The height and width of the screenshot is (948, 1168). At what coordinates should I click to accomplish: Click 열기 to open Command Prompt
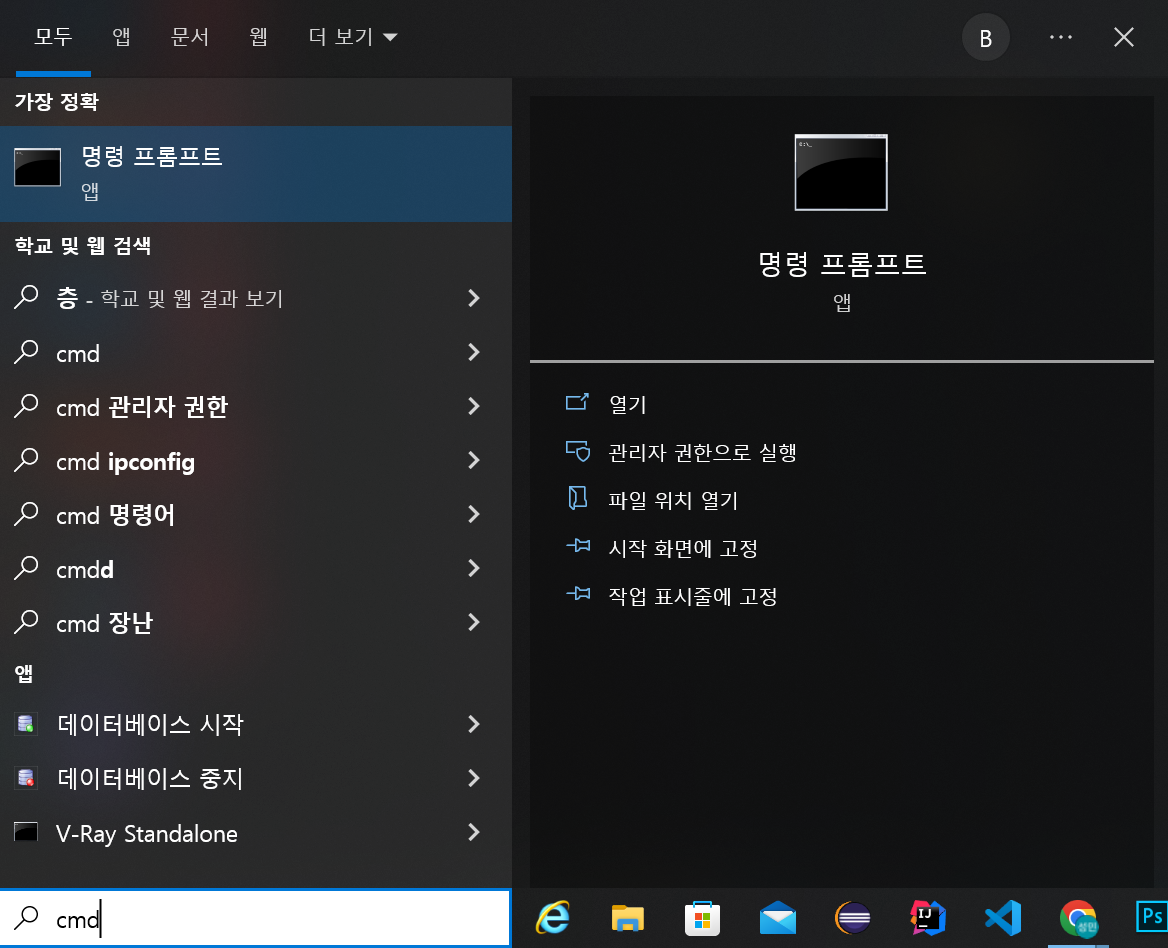coord(628,404)
